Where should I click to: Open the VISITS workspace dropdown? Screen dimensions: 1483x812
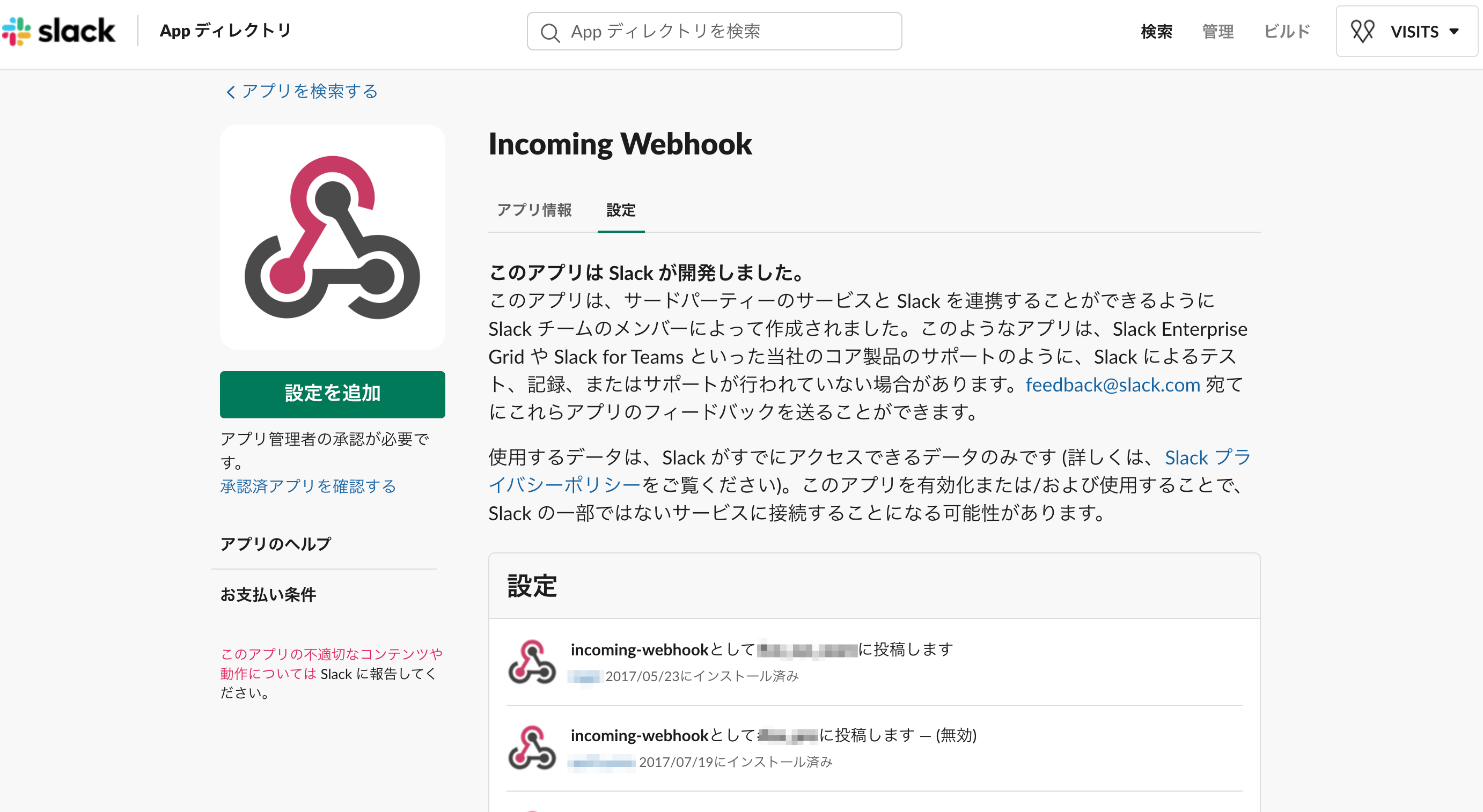point(1406,31)
